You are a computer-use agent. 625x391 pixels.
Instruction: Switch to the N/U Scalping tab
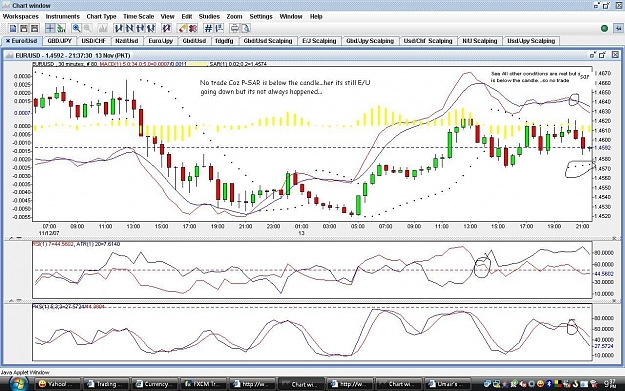[480, 41]
